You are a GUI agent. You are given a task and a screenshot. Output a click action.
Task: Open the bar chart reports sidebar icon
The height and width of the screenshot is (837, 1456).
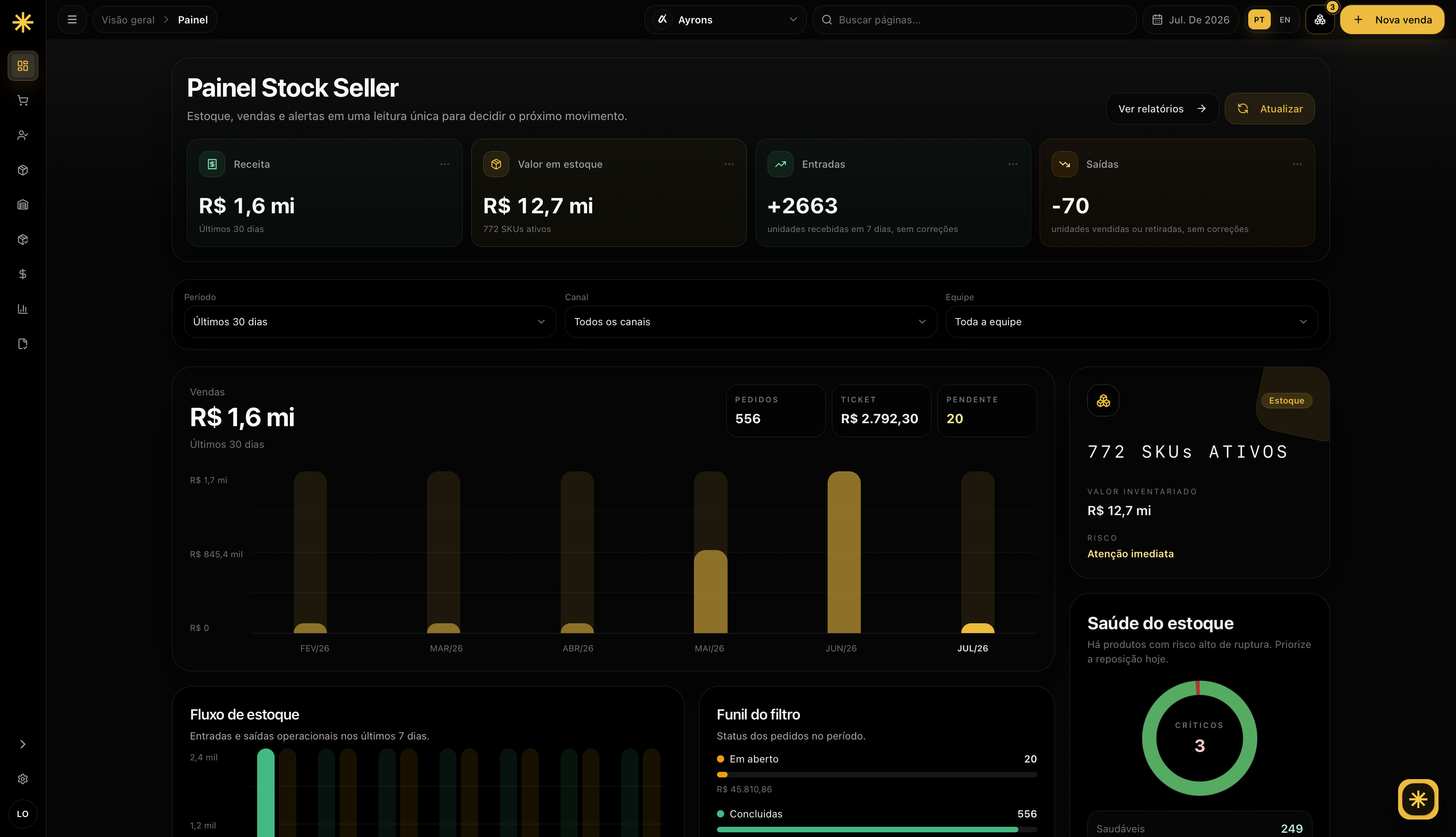[23, 309]
